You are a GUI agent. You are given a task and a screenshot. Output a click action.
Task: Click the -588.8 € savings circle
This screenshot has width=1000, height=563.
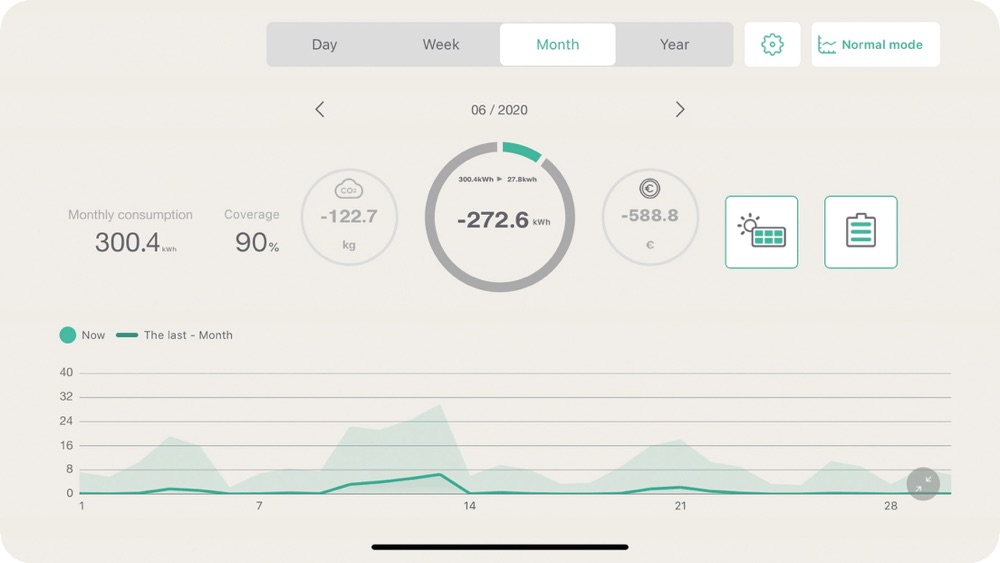(650, 217)
